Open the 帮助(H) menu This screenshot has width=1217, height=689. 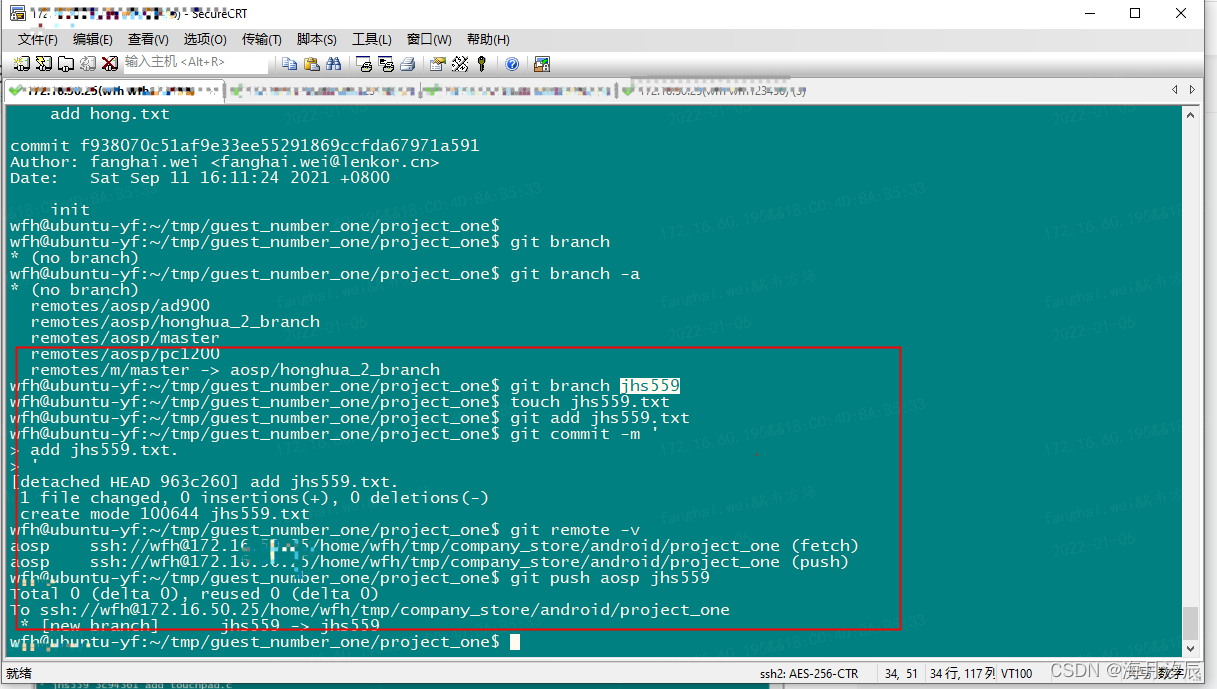click(487, 39)
